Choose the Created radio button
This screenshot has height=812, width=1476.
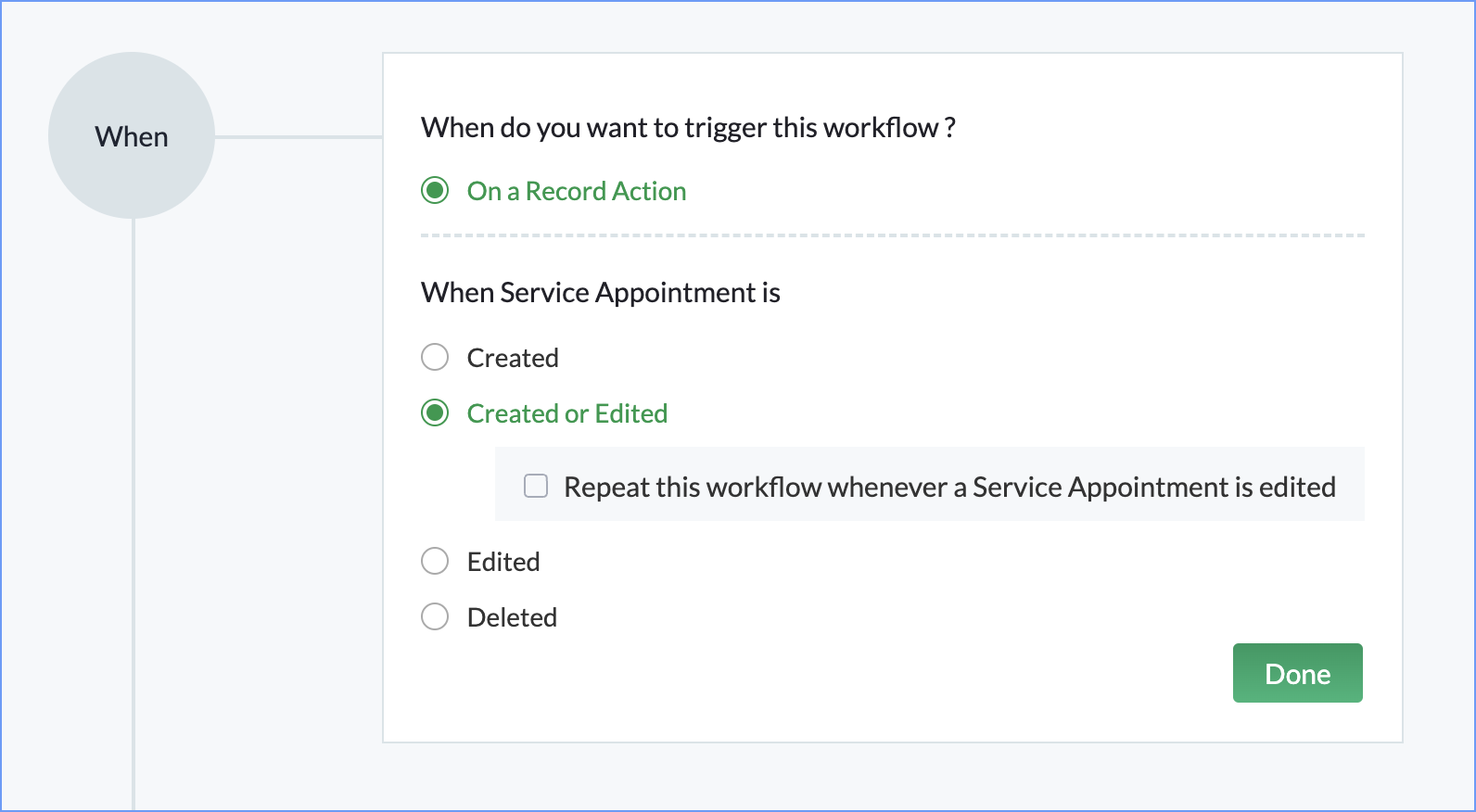click(435, 357)
